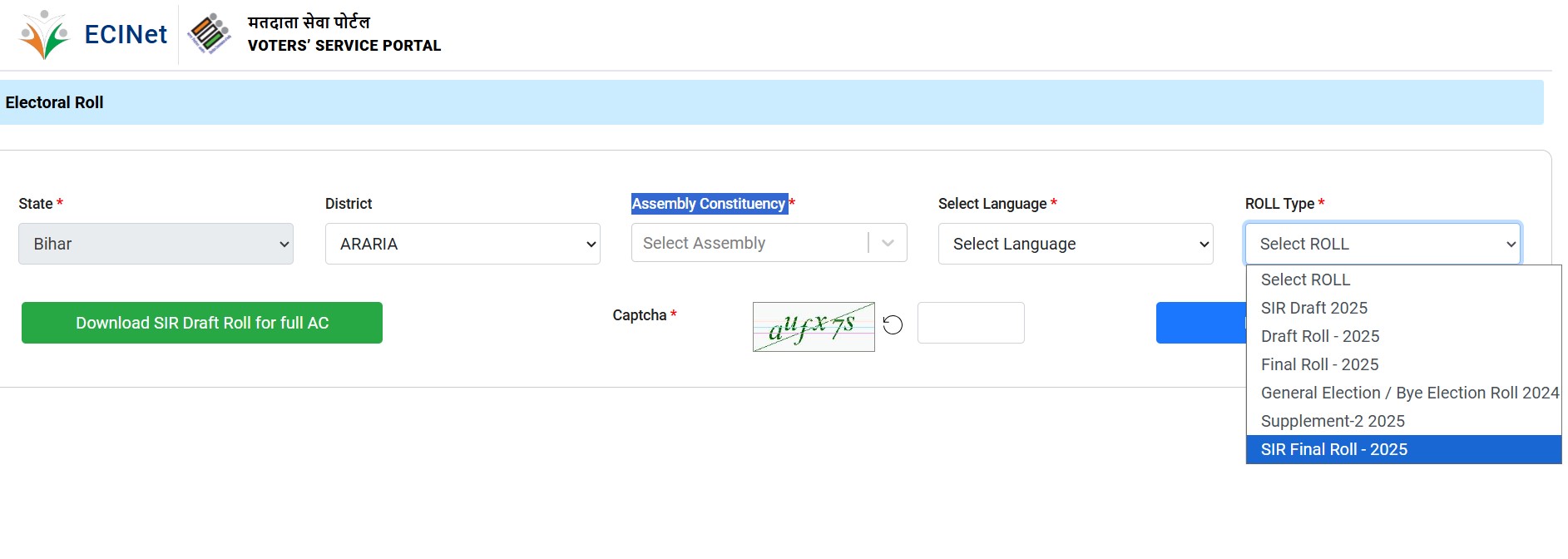This screenshot has height=559, width=1568.
Task: Choose SIR Draft 2025 option
Action: pos(1313,308)
